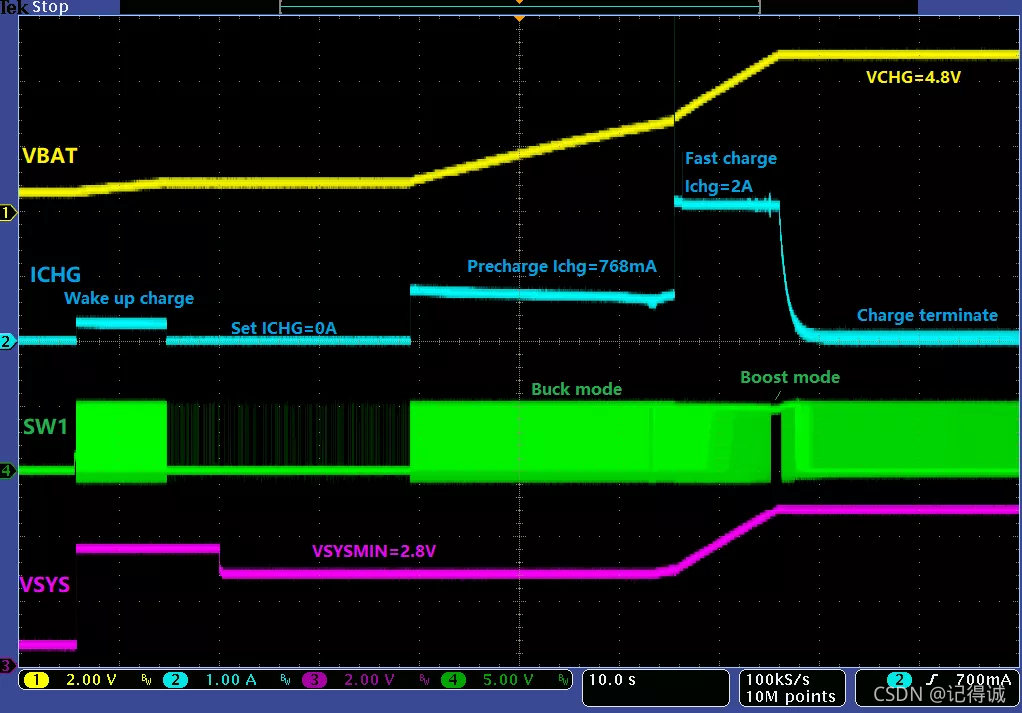
Task: Click the 700mA trigger level readout
Action: pos(983,680)
